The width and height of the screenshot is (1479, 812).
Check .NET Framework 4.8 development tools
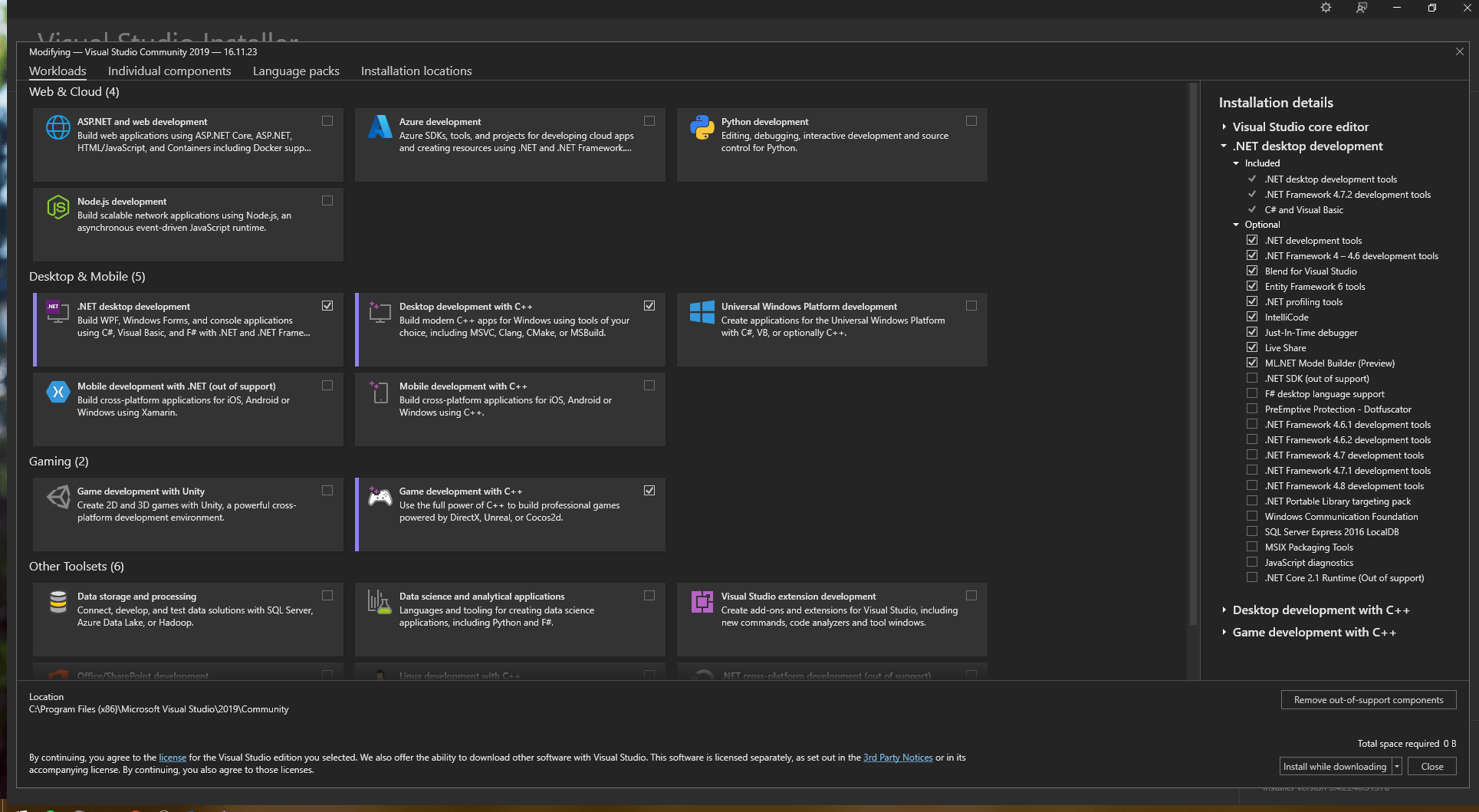[1252, 485]
